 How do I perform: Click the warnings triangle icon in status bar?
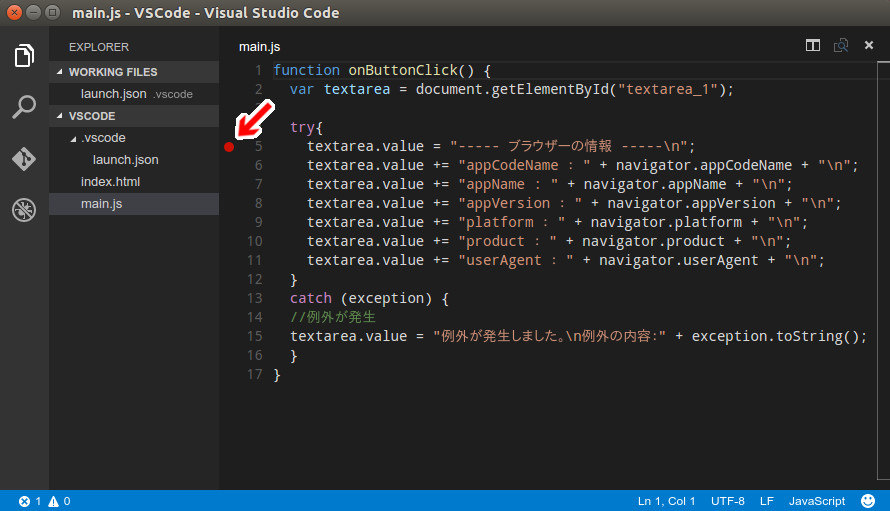click(53, 501)
